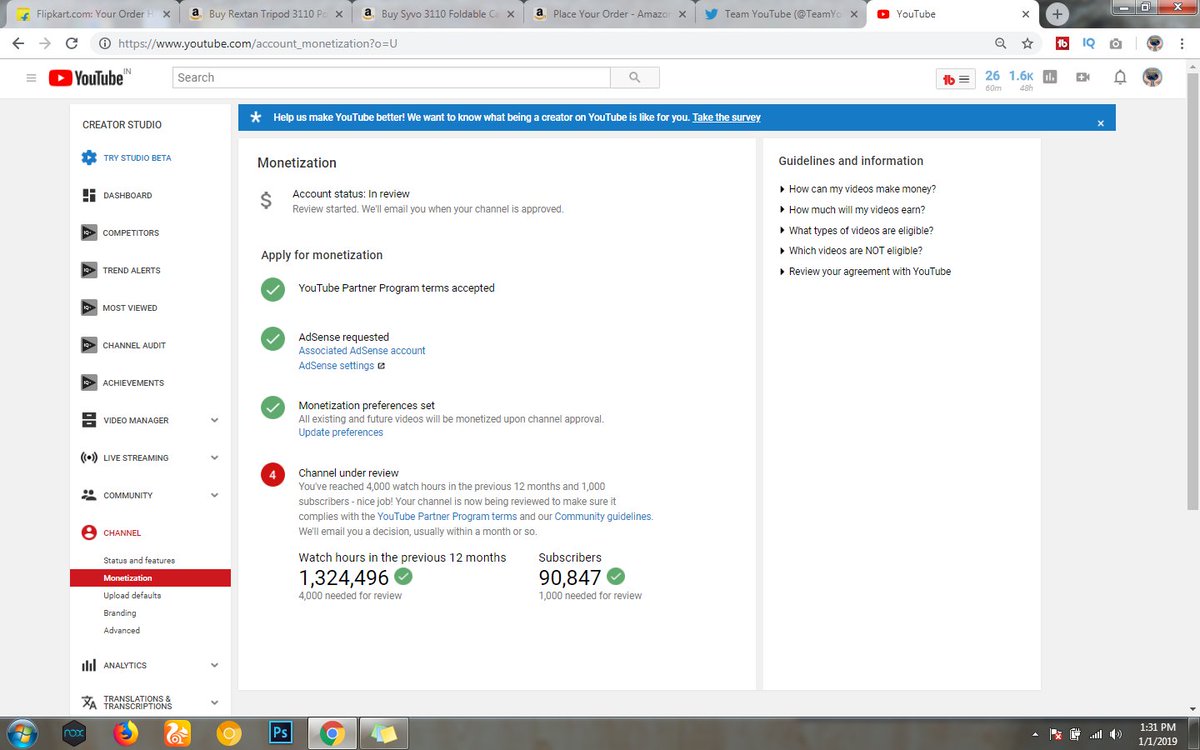
Task: Open the Take the survey link
Action: tap(726, 117)
